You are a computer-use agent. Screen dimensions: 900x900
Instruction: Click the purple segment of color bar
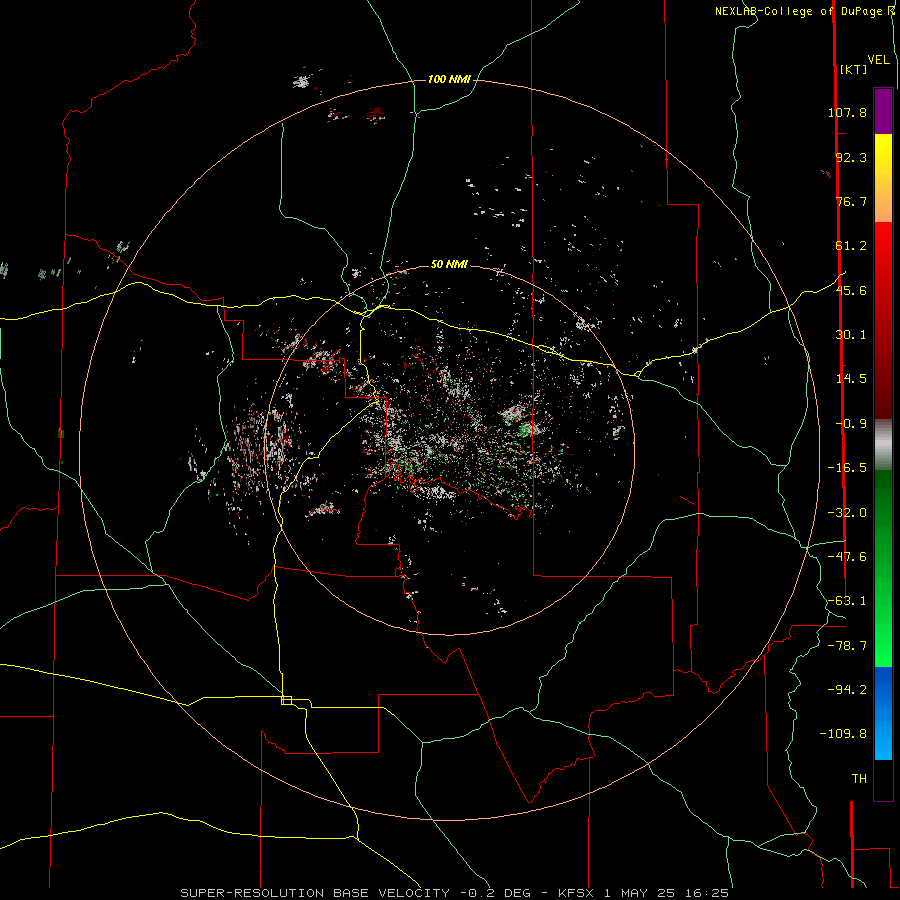click(883, 111)
